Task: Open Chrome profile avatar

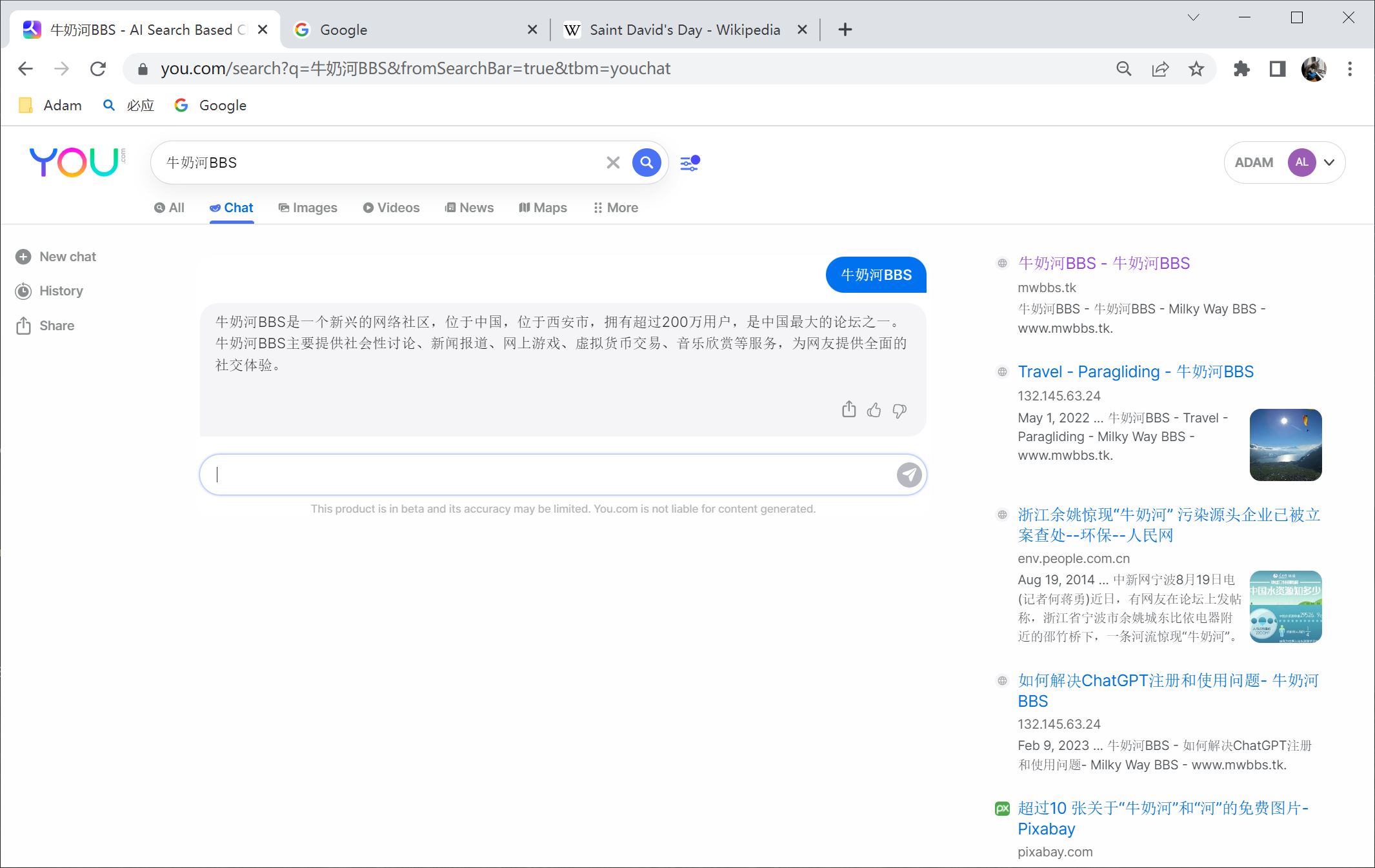Action: click(x=1314, y=68)
